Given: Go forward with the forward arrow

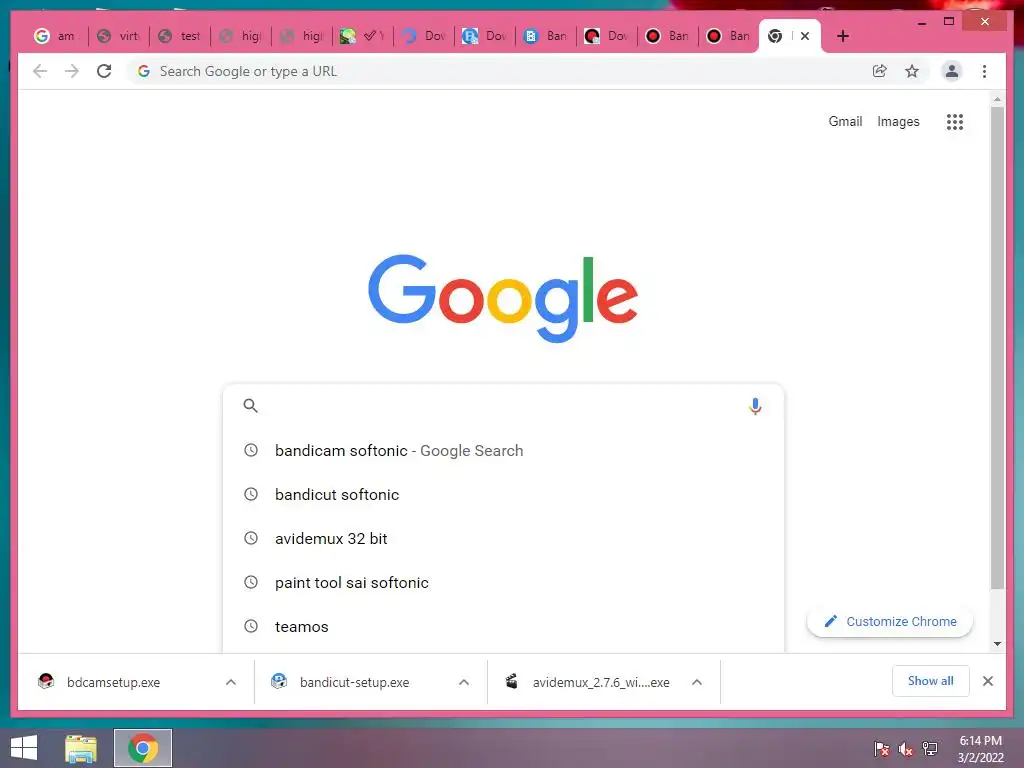Looking at the screenshot, I should coord(72,71).
